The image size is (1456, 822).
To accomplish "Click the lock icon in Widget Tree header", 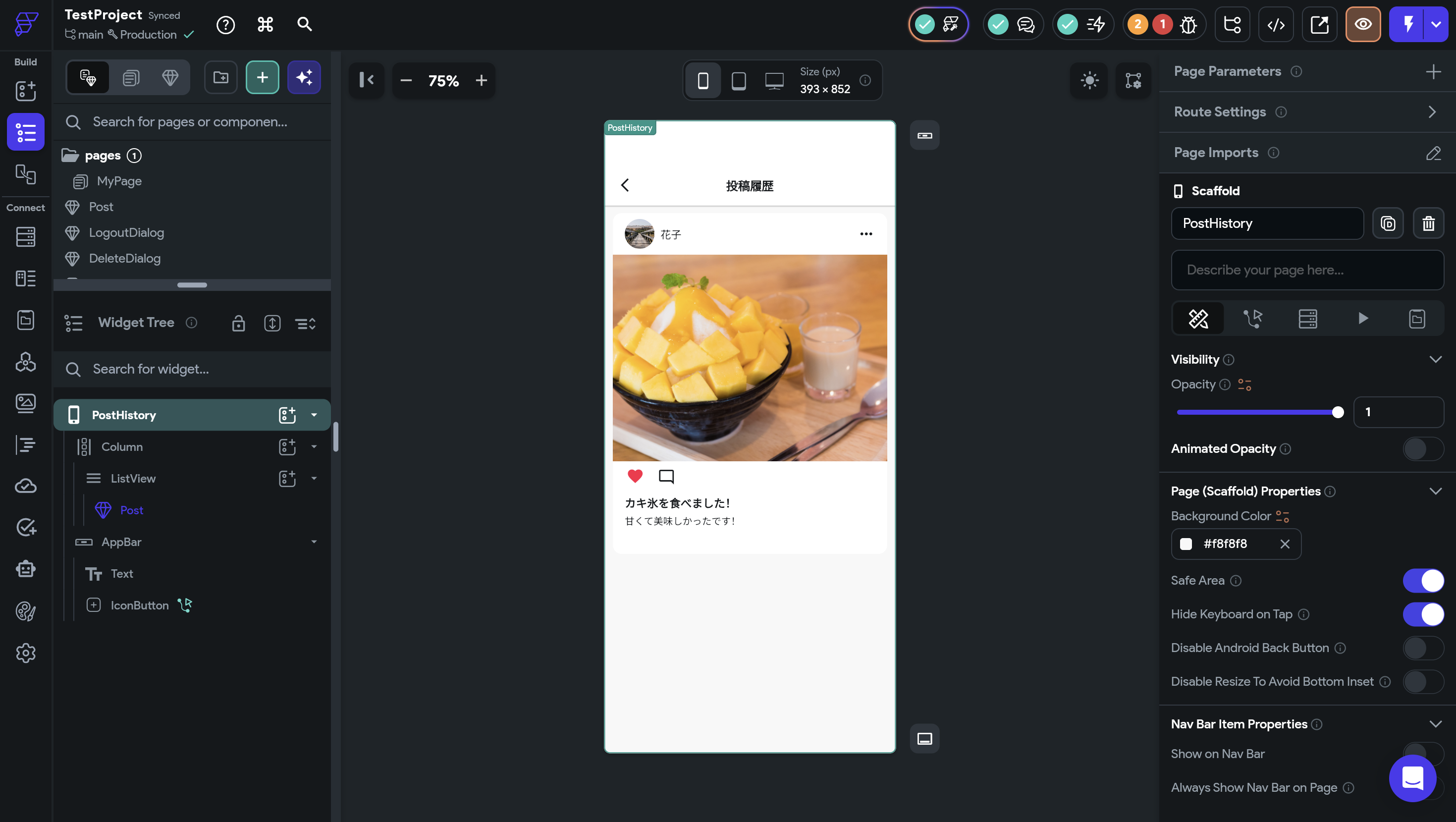I will click(238, 324).
